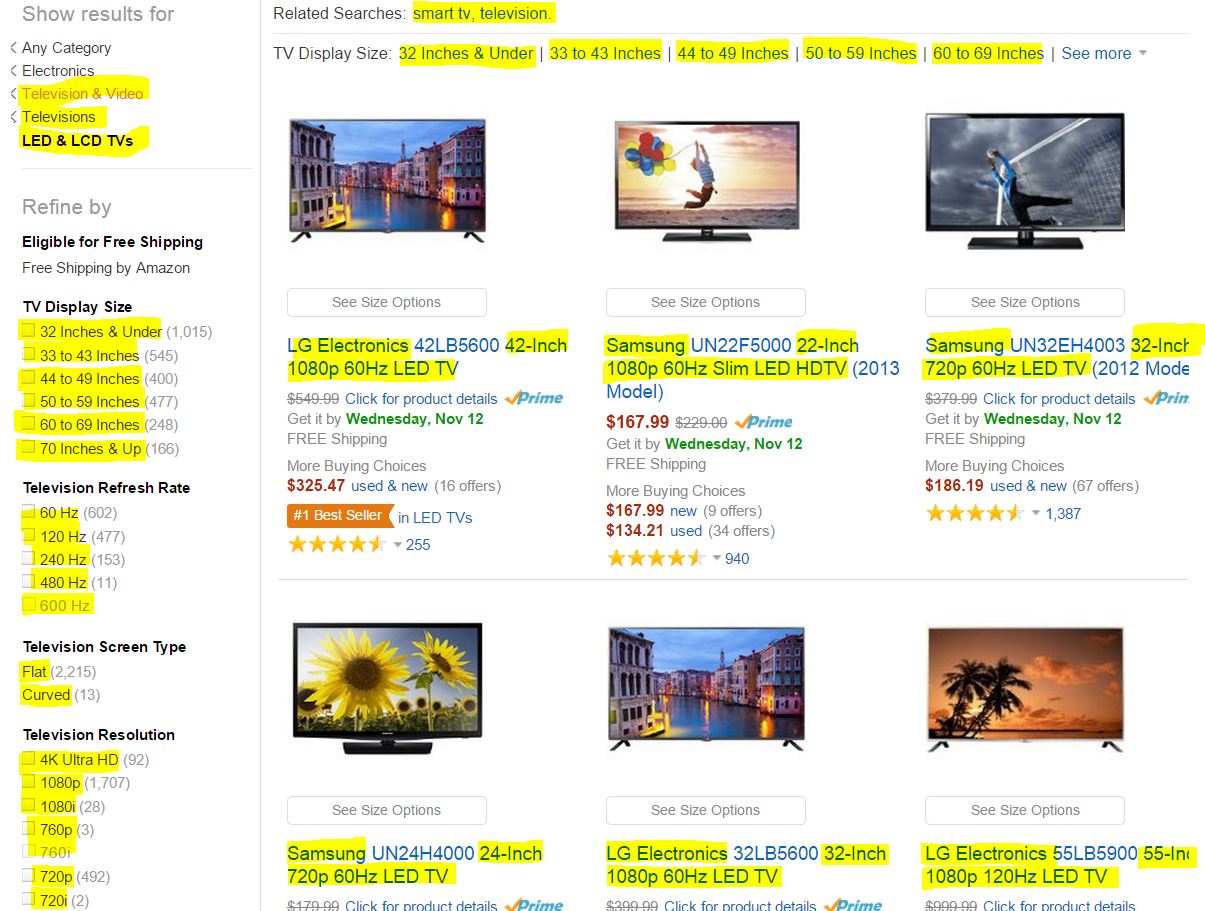This screenshot has width=1205, height=911.
Task: Select the 240 Hz refresh rate checkbox
Action: [29, 559]
